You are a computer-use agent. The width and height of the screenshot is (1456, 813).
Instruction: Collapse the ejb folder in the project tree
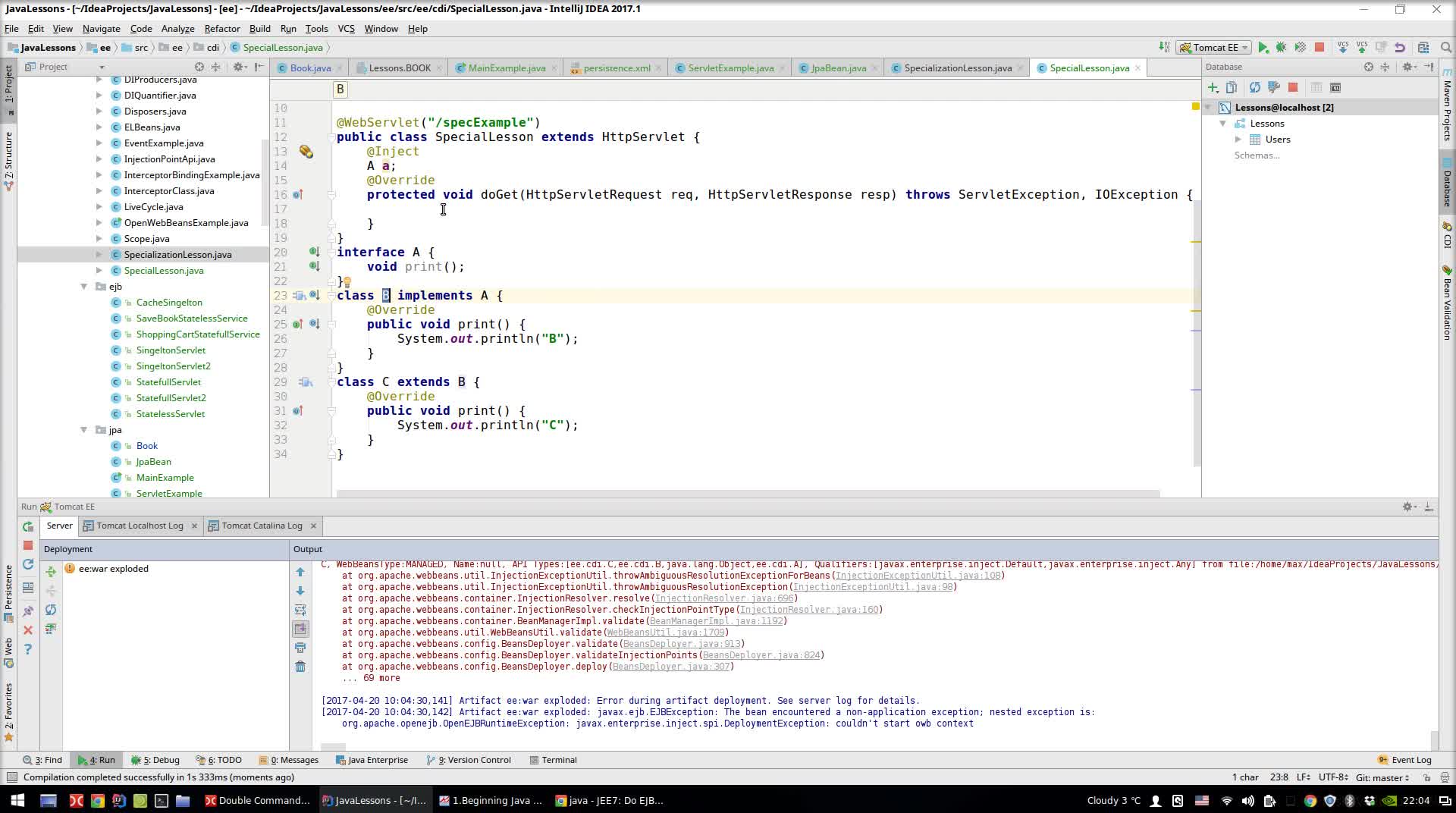(x=84, y=287)
